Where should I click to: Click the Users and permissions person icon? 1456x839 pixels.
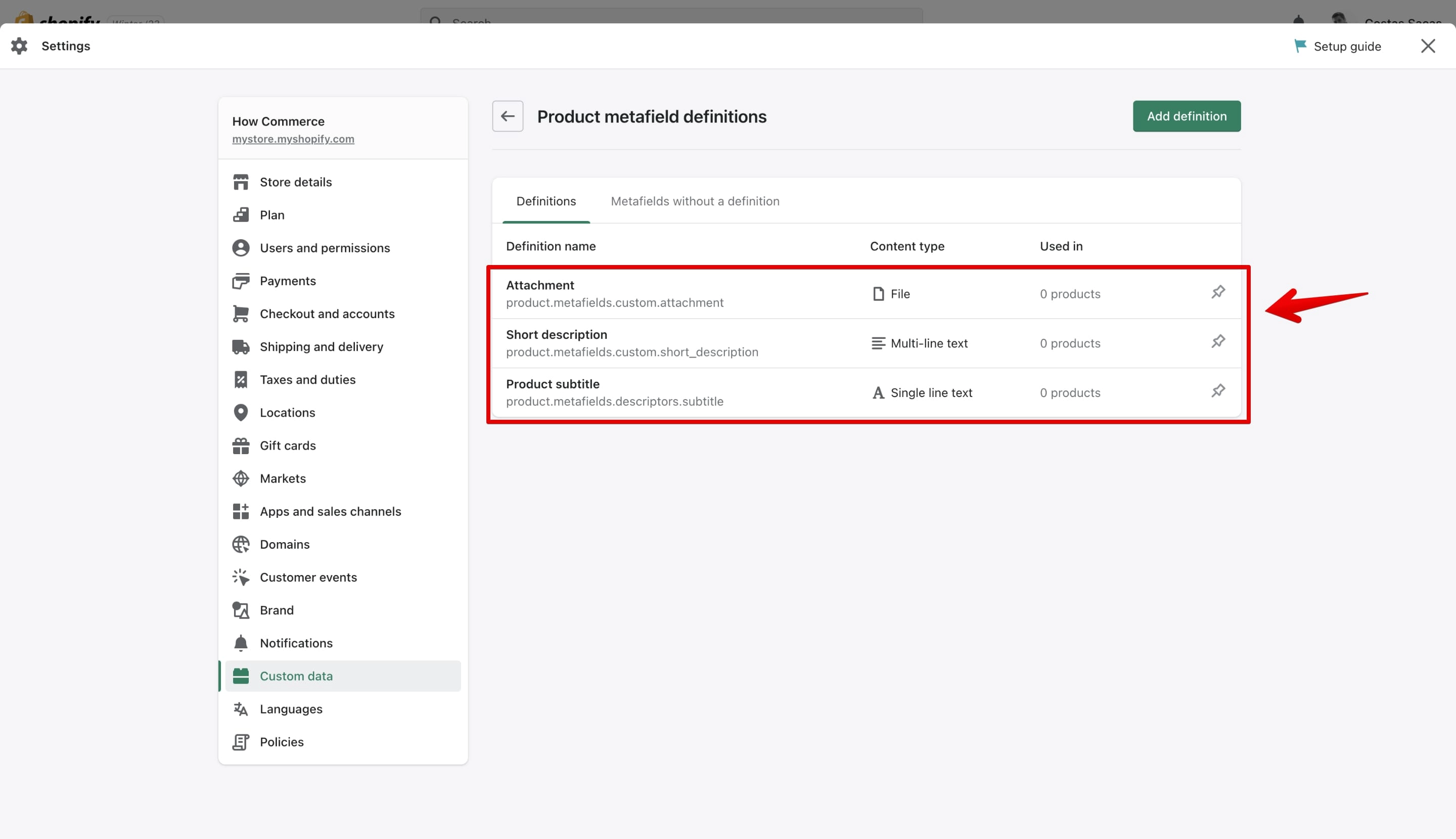[241, 248]
